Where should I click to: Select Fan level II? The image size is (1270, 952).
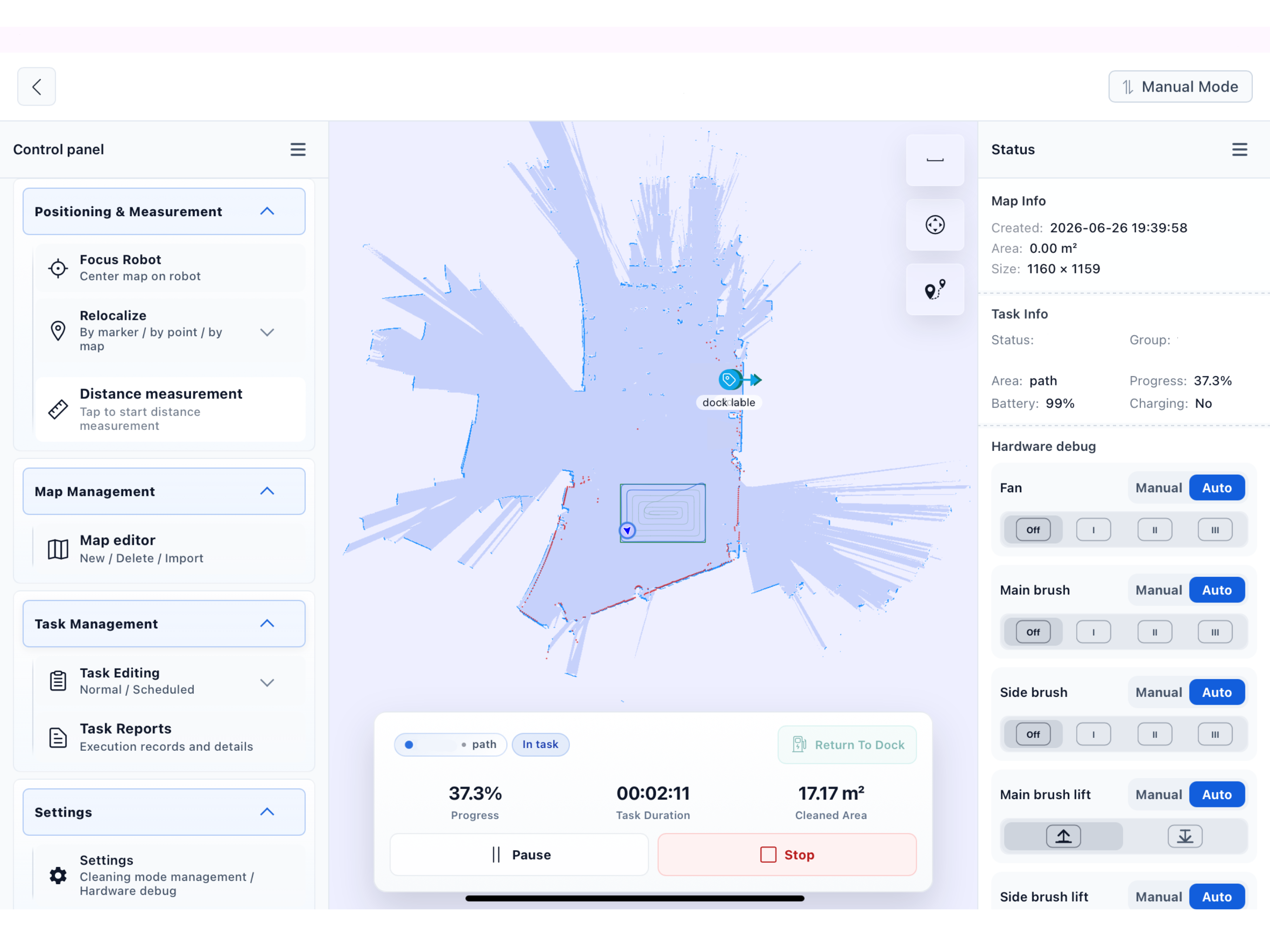(x=1155, y=530)
